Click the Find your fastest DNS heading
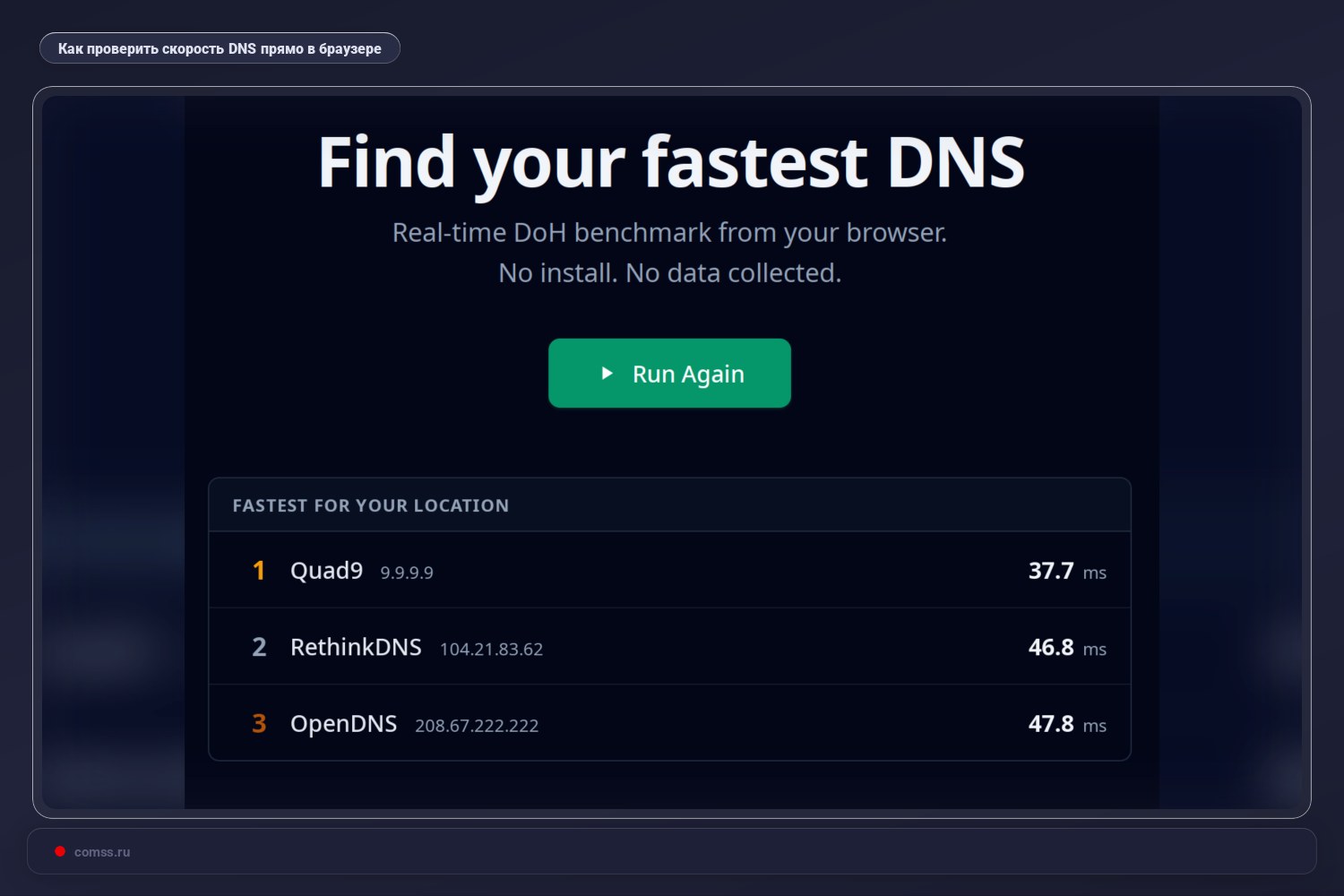The width and height of the screenshot is (1344, 896). point(670,161)
